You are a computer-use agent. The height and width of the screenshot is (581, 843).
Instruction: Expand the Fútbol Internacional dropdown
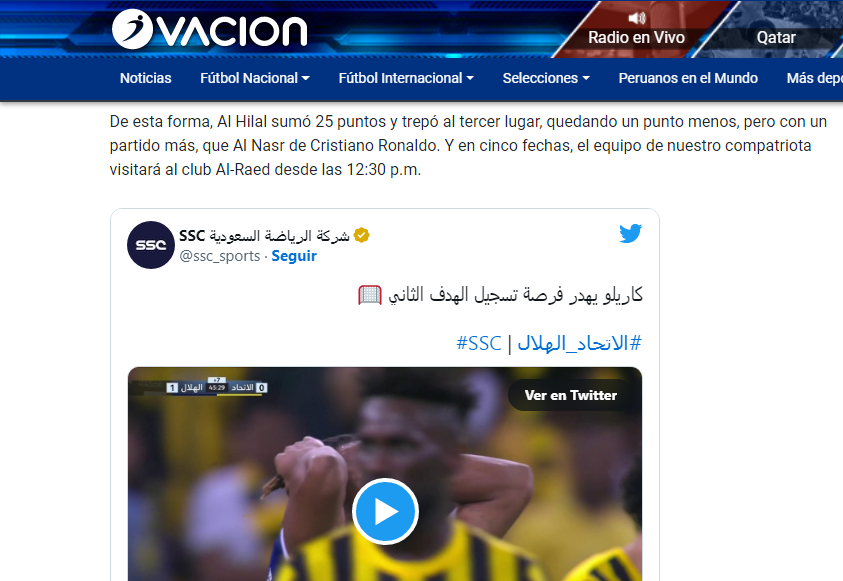coord(406,78)
